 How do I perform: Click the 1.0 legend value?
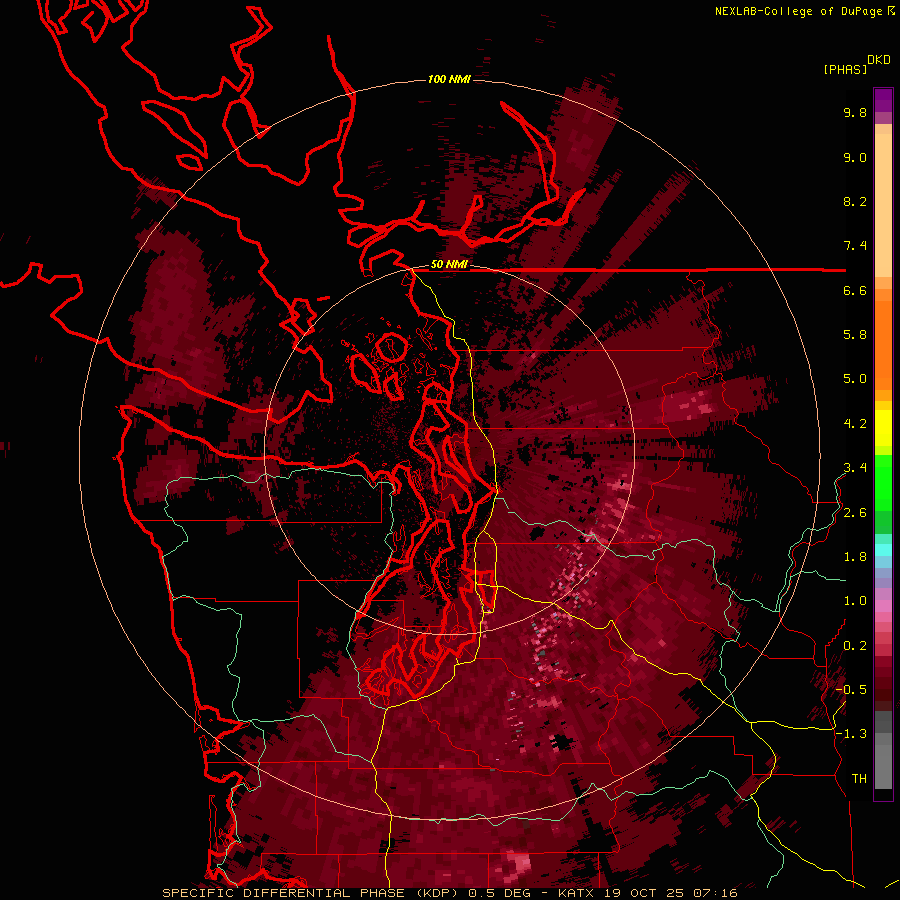click(855, 601)
